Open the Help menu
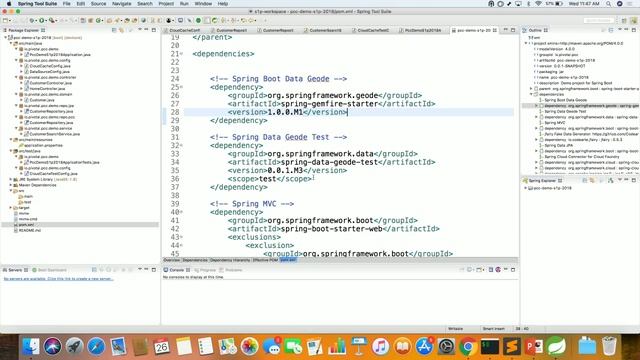640x360 pixels. (222, 4)
